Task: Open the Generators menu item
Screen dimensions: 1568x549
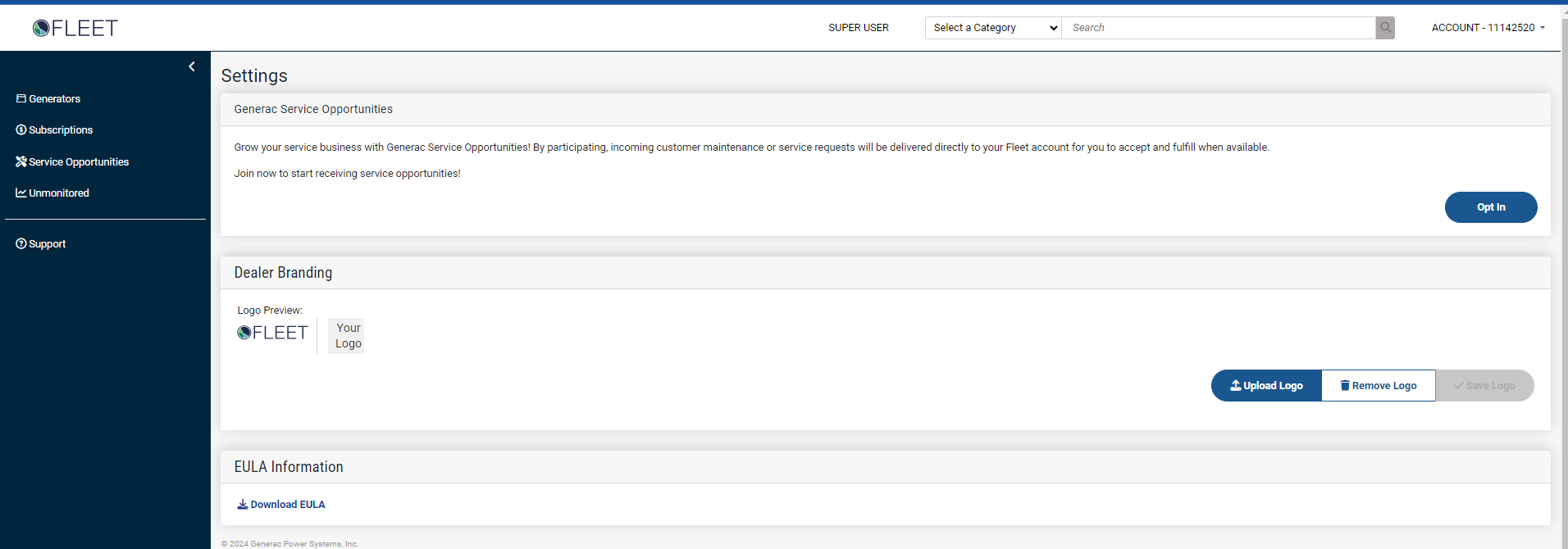Action: tap(54, 98)
